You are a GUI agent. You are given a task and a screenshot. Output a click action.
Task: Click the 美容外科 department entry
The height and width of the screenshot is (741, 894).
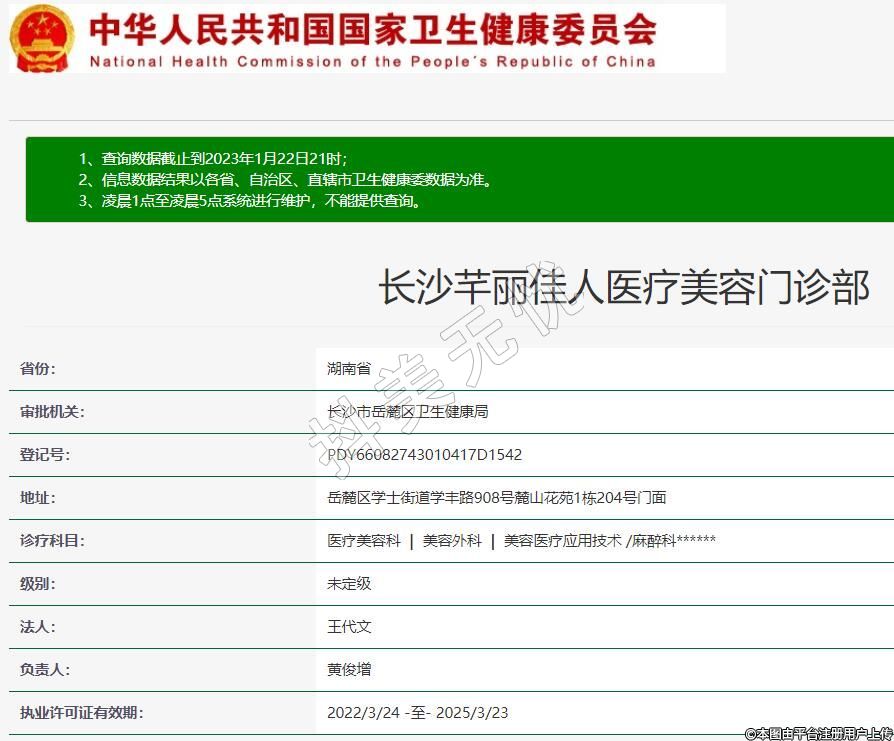click(452, 540)
